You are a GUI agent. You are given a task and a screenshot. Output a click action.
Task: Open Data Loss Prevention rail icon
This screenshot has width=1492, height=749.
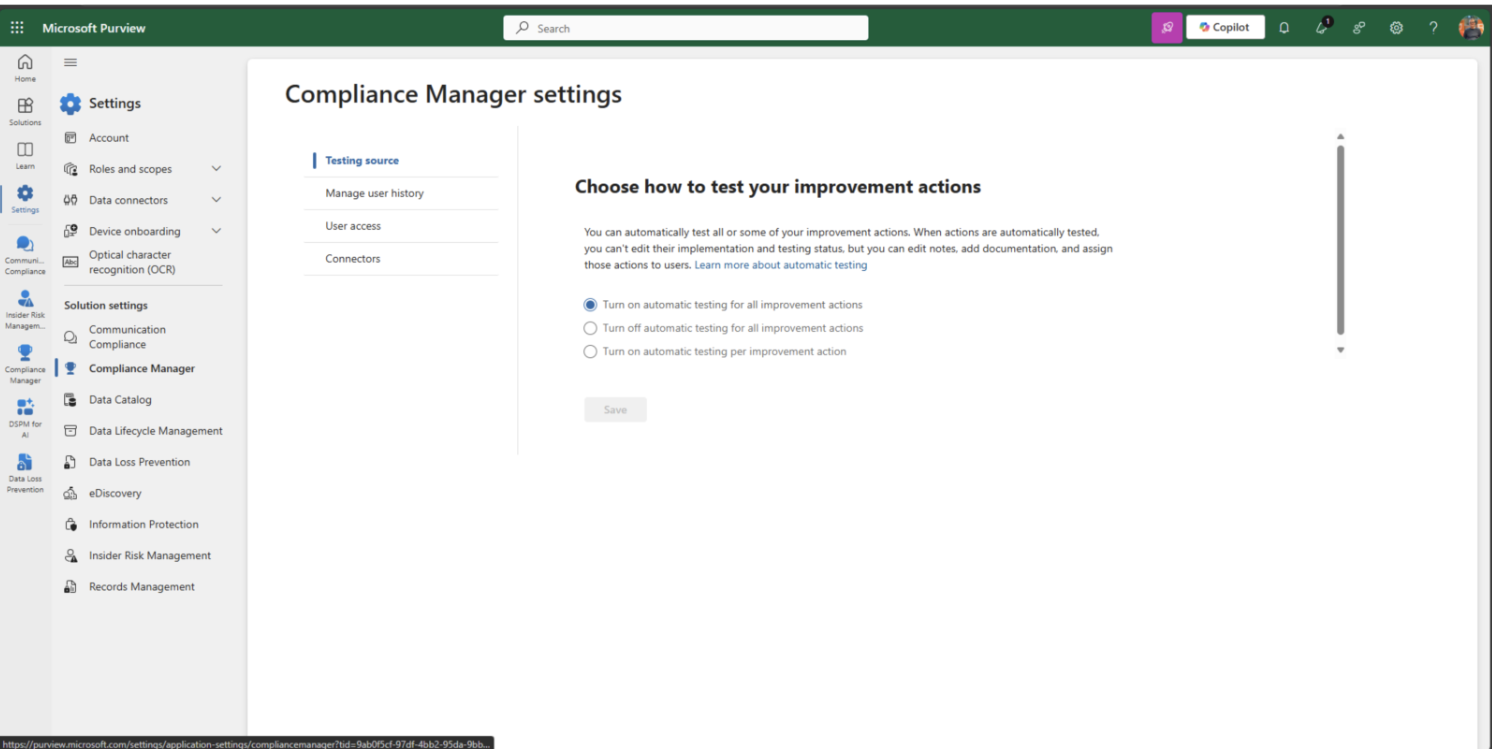(x=25, y=473)
